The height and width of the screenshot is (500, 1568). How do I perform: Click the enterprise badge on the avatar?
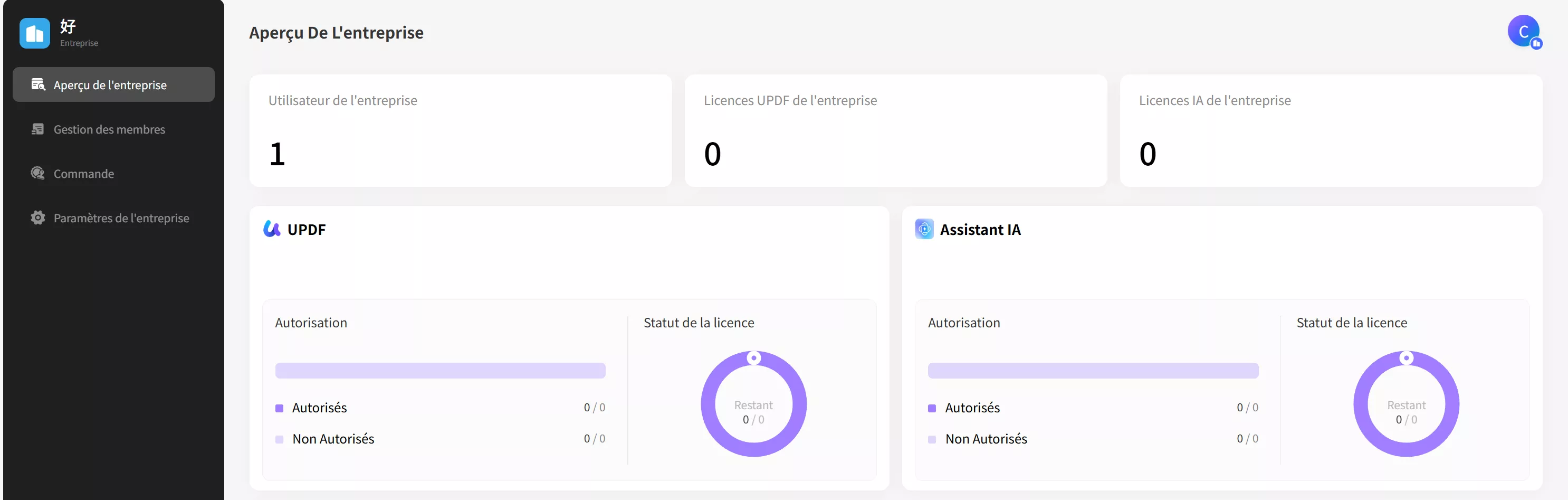coord(1536,44)
